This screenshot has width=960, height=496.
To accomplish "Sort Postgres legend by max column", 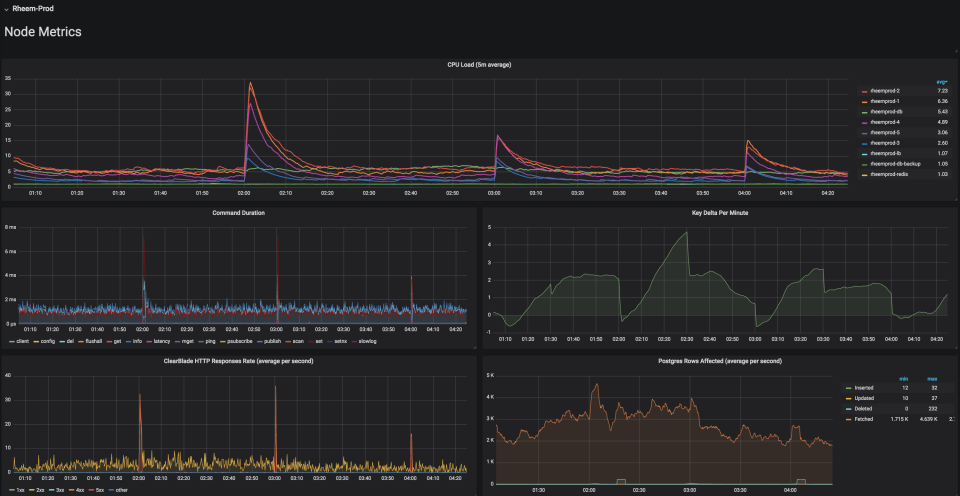I will click(x=932, y=378).
